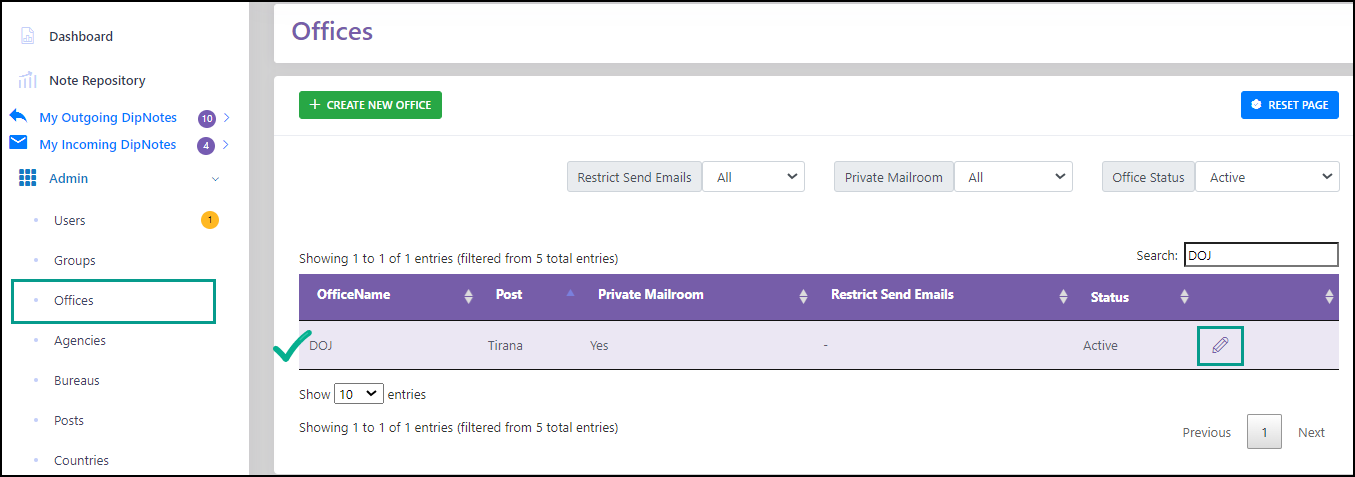Click Create New Office button

370,105
